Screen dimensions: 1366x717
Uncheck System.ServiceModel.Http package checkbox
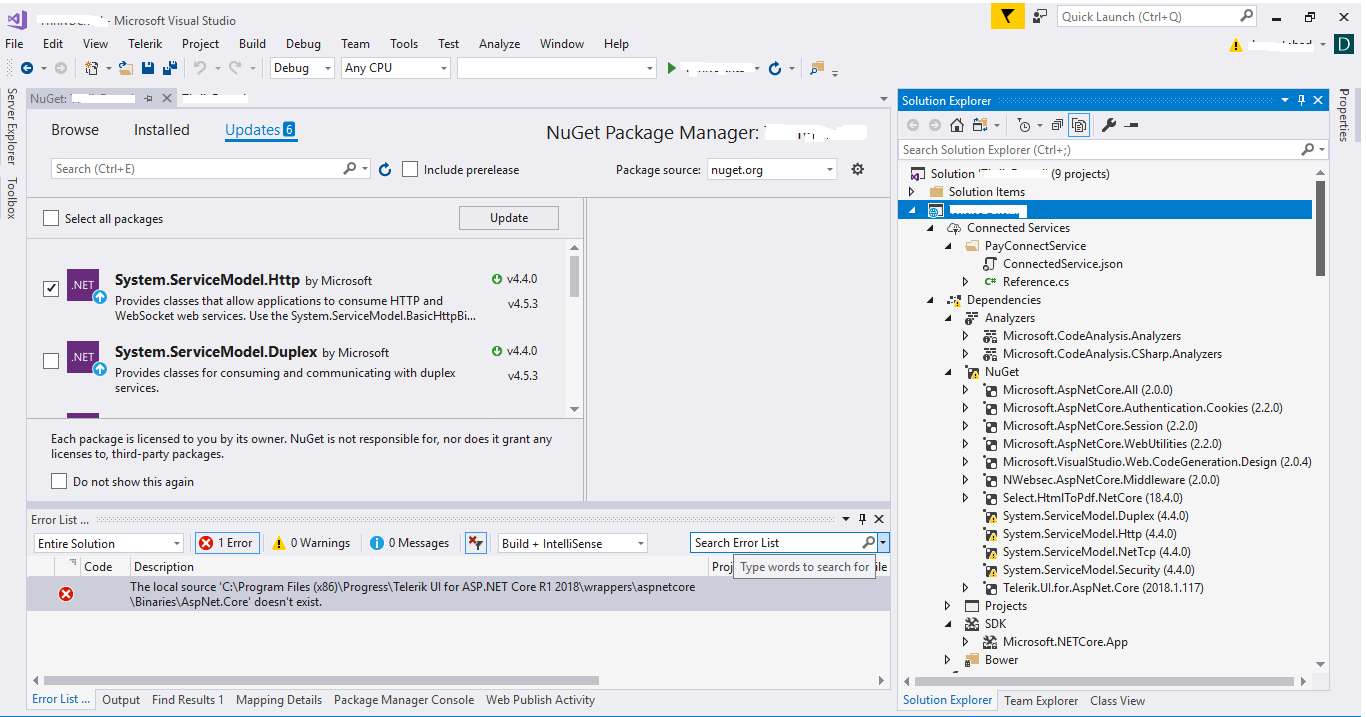pyautogui.click(x=51, y=289)
